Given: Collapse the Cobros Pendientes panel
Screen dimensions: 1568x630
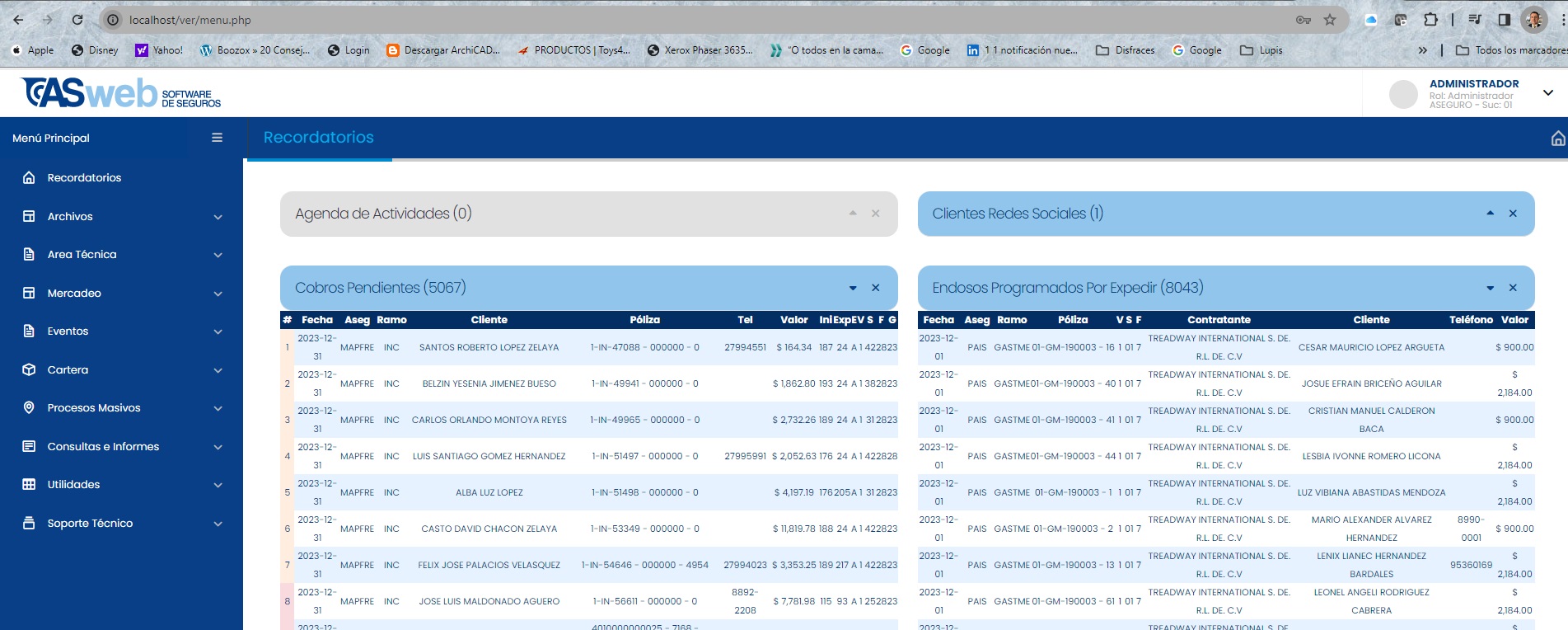Looking at the screenshot, I should point(853,288).
